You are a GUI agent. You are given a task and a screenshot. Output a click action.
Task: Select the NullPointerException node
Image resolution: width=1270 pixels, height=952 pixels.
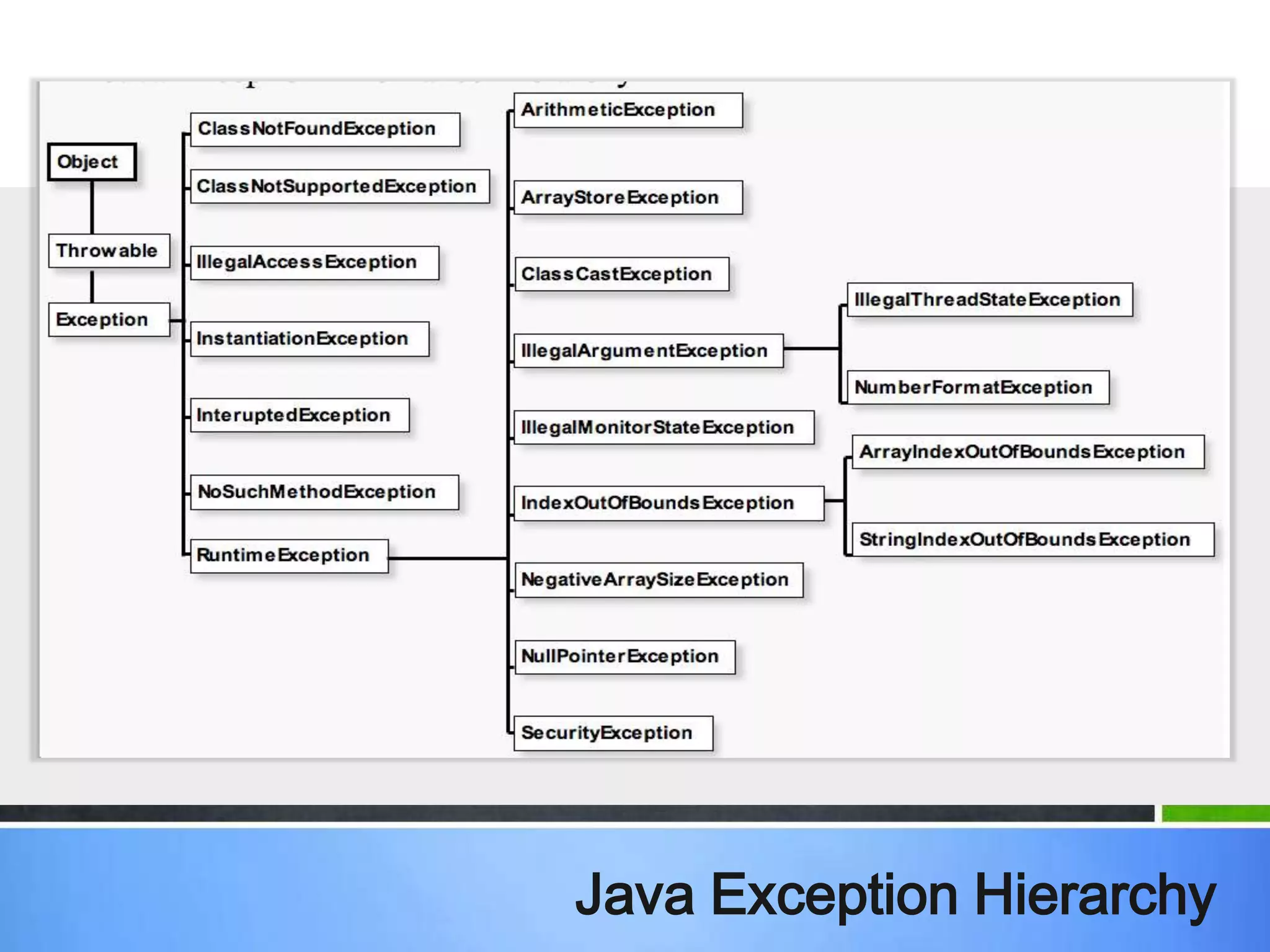[x=624, y=657]
